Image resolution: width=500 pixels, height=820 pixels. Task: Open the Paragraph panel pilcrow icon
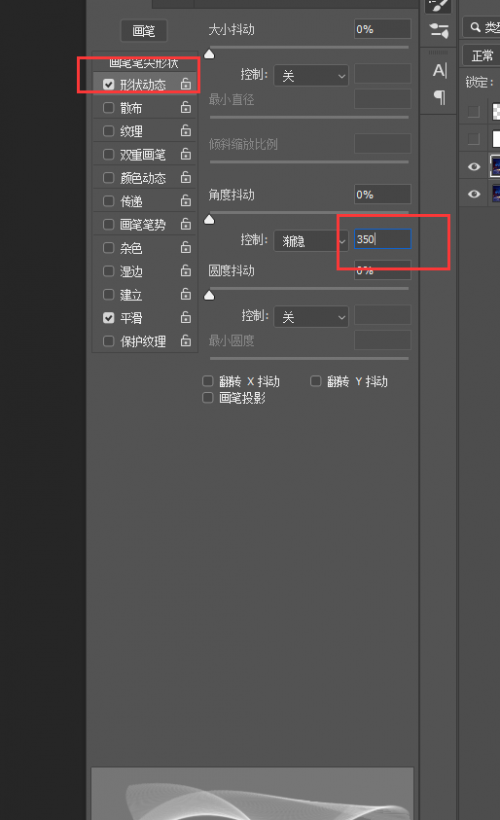440,97
